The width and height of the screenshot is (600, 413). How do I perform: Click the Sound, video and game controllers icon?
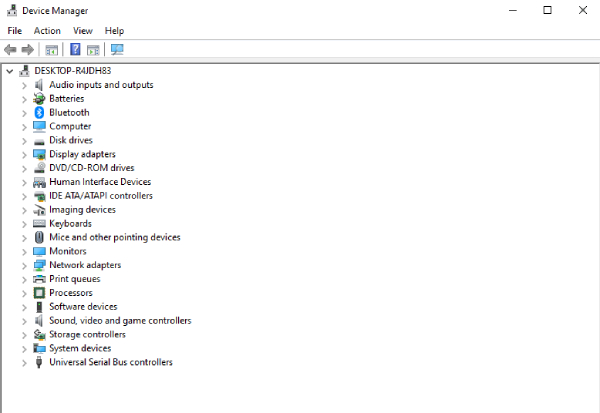(x=39, y=321)
